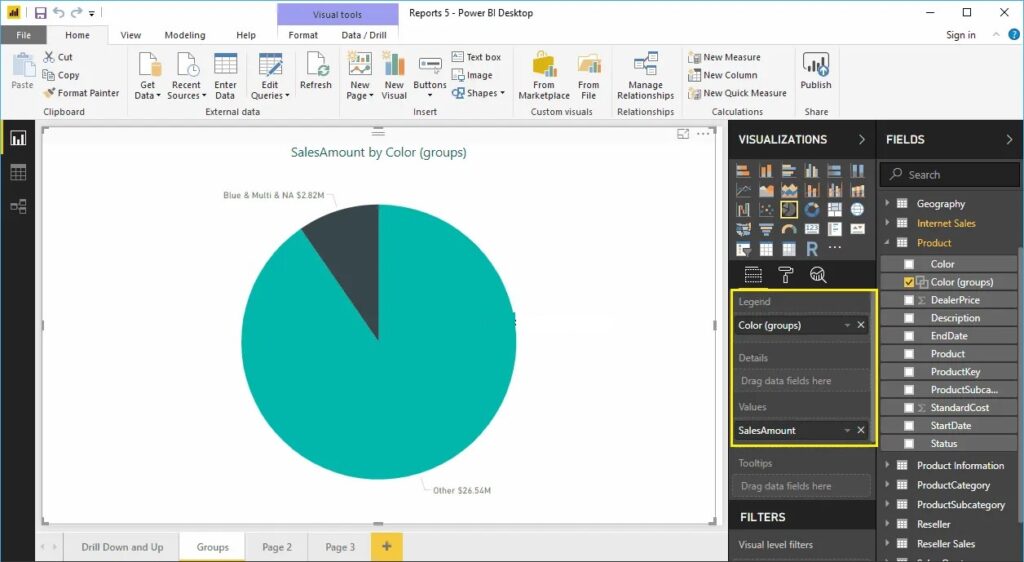1024x562 pixels.
Task: Choose the KPI visualization
Action: 857,229
